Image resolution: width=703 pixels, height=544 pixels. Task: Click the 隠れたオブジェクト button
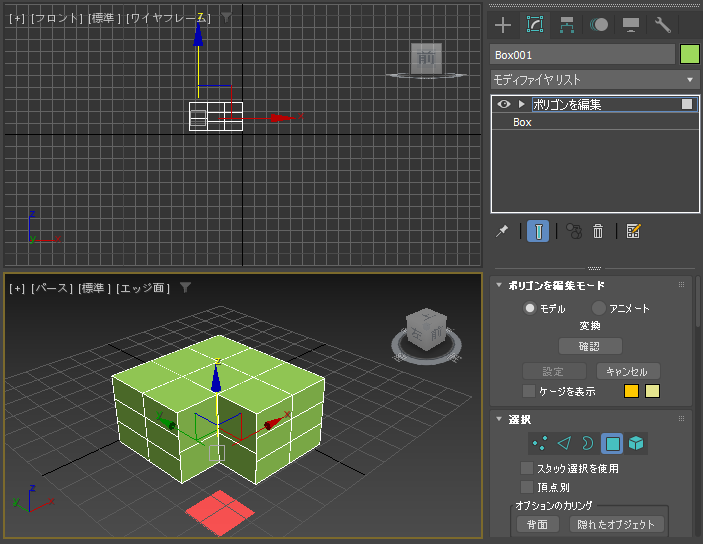coord(616,524)
